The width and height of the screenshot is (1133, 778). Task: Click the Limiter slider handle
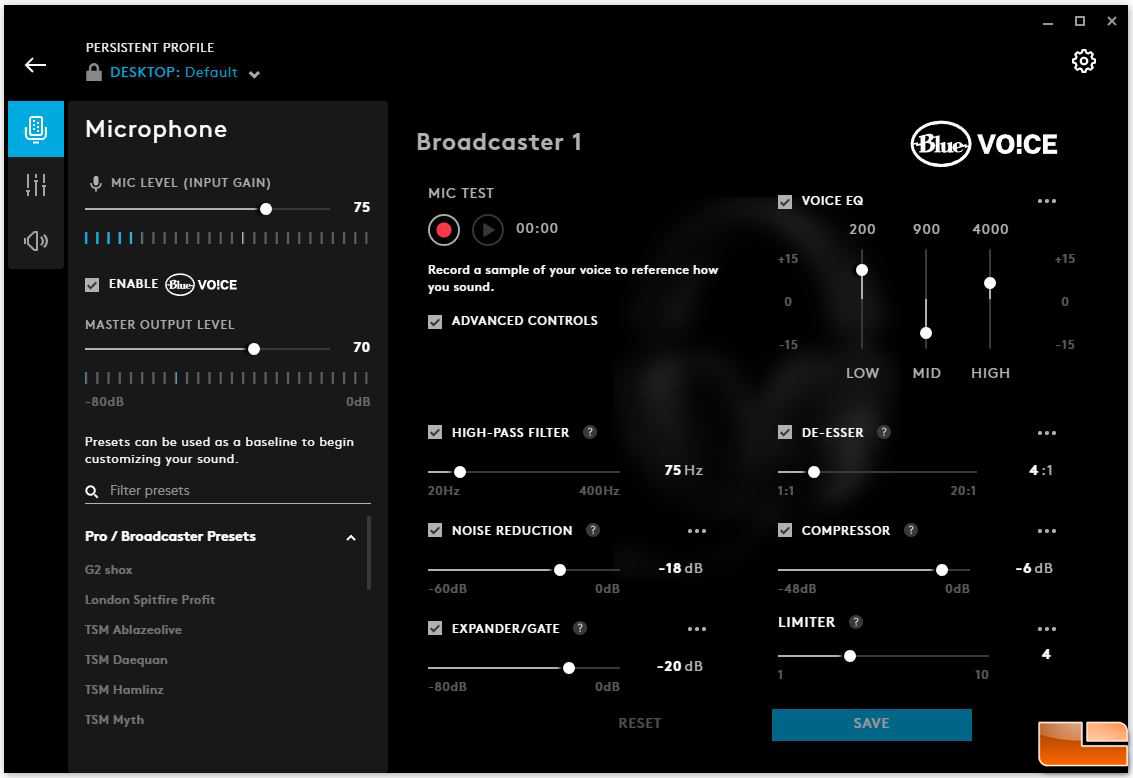850,656
